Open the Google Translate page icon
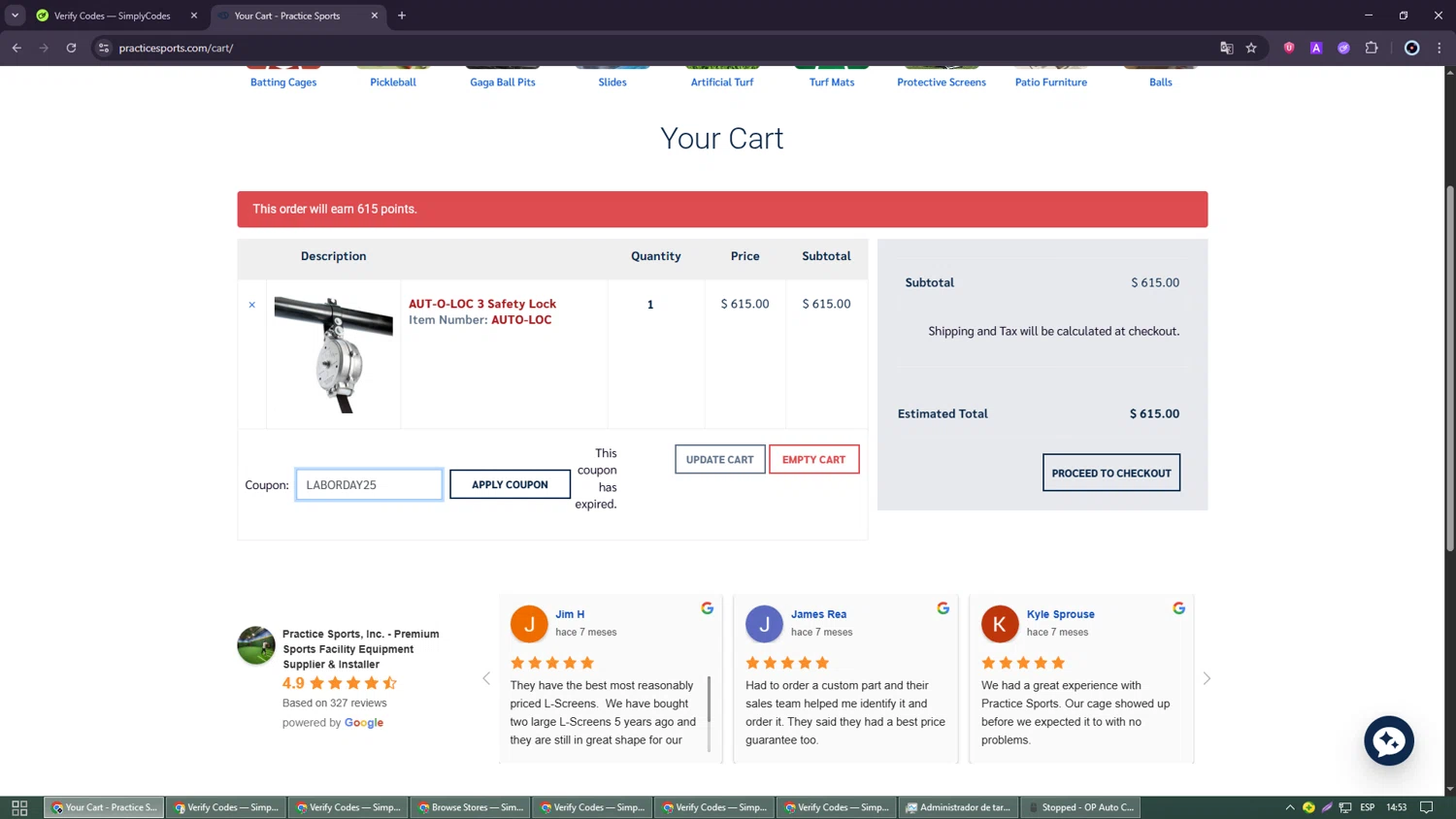The height and width of the screenshot is (819, 1456). pyautogui.click(x=1226, y=48)
